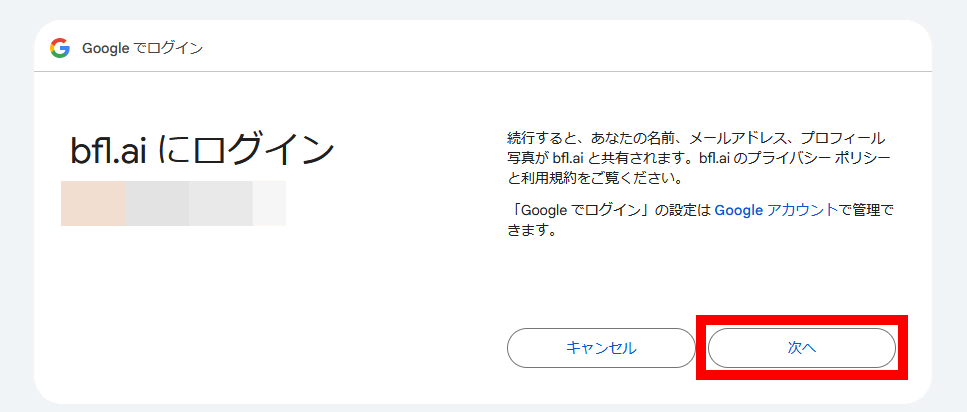Click the Google G logo
Screen dimensions: 967x412
coord(60,48)
